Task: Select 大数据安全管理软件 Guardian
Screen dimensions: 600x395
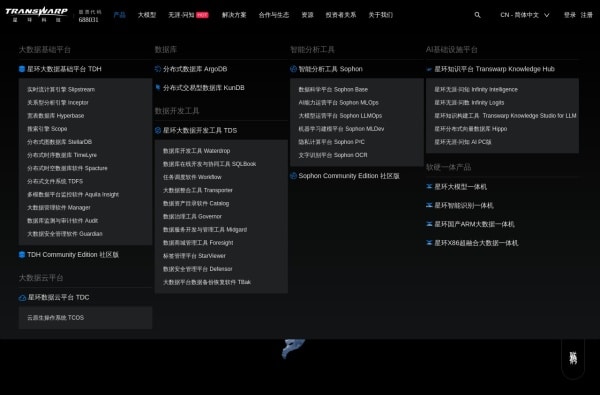Action: click(x=65, y=233)
